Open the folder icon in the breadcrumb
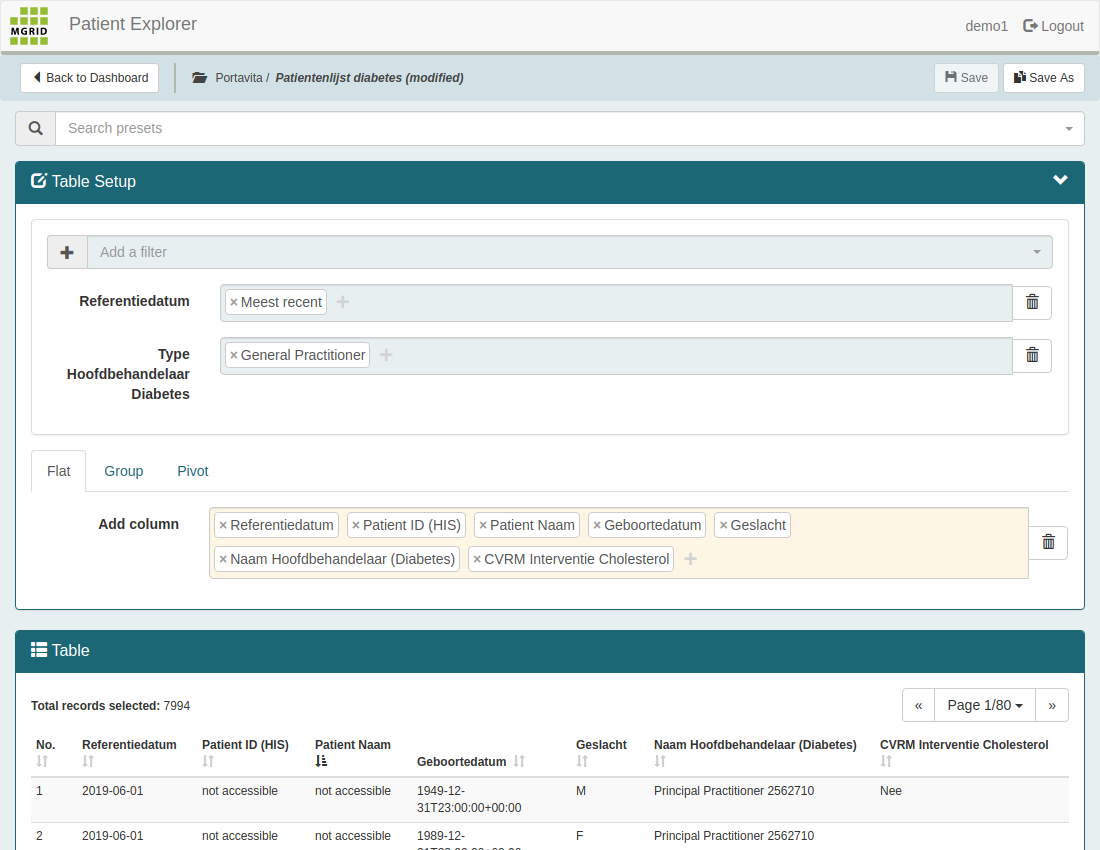 coord(200,78)
